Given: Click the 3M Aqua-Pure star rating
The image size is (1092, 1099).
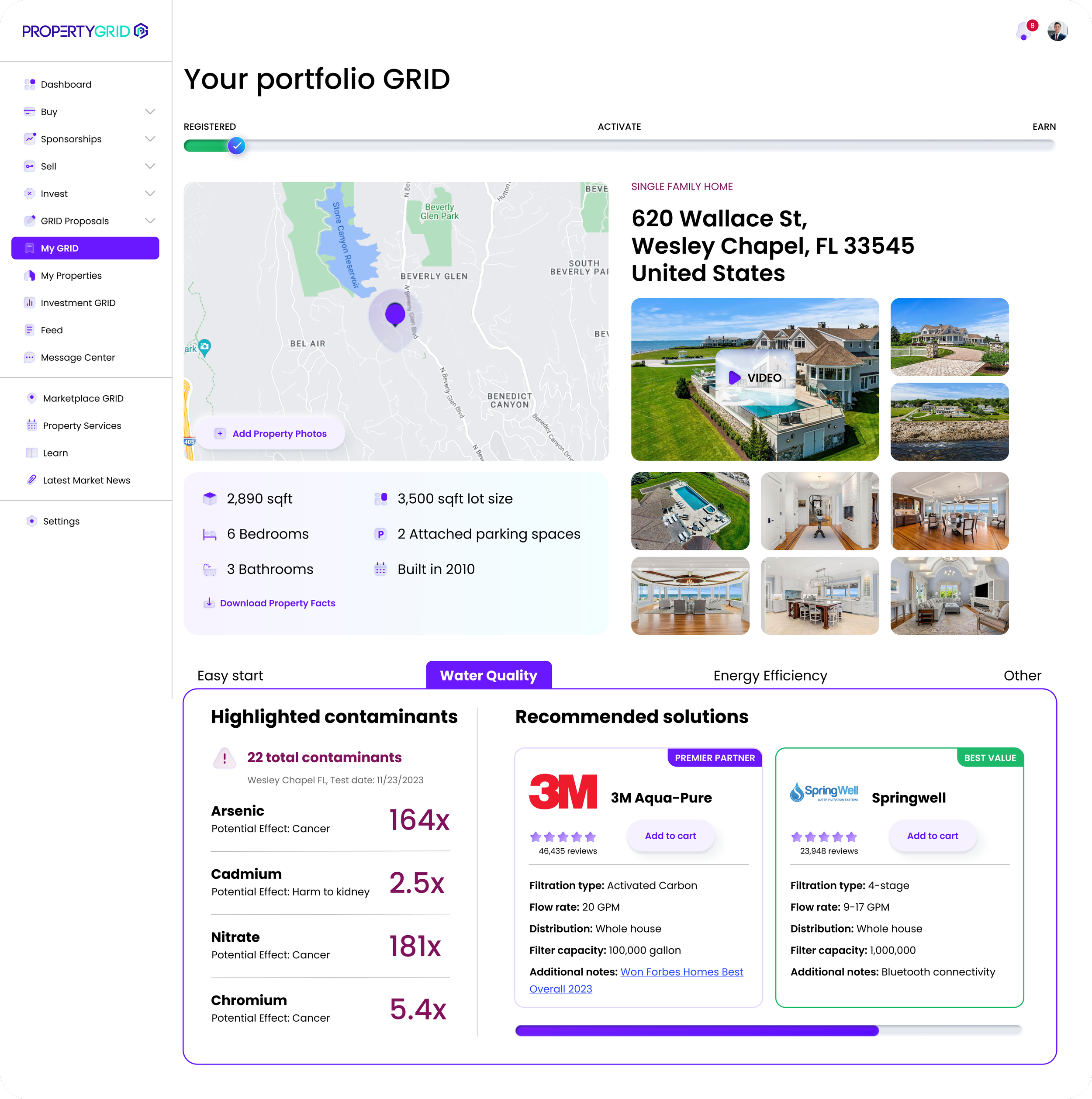Looking at the screenshot, I should (563, 837).
